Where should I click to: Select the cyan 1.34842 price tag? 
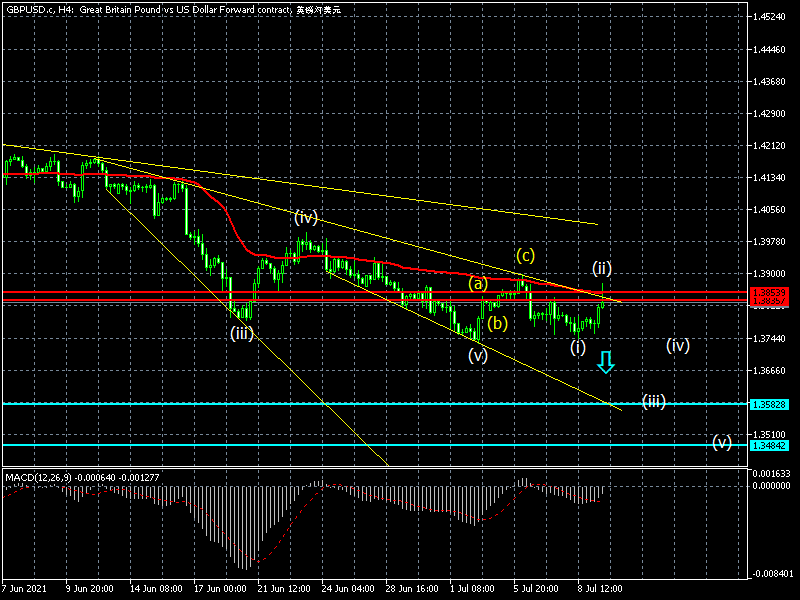click(769, 445)
